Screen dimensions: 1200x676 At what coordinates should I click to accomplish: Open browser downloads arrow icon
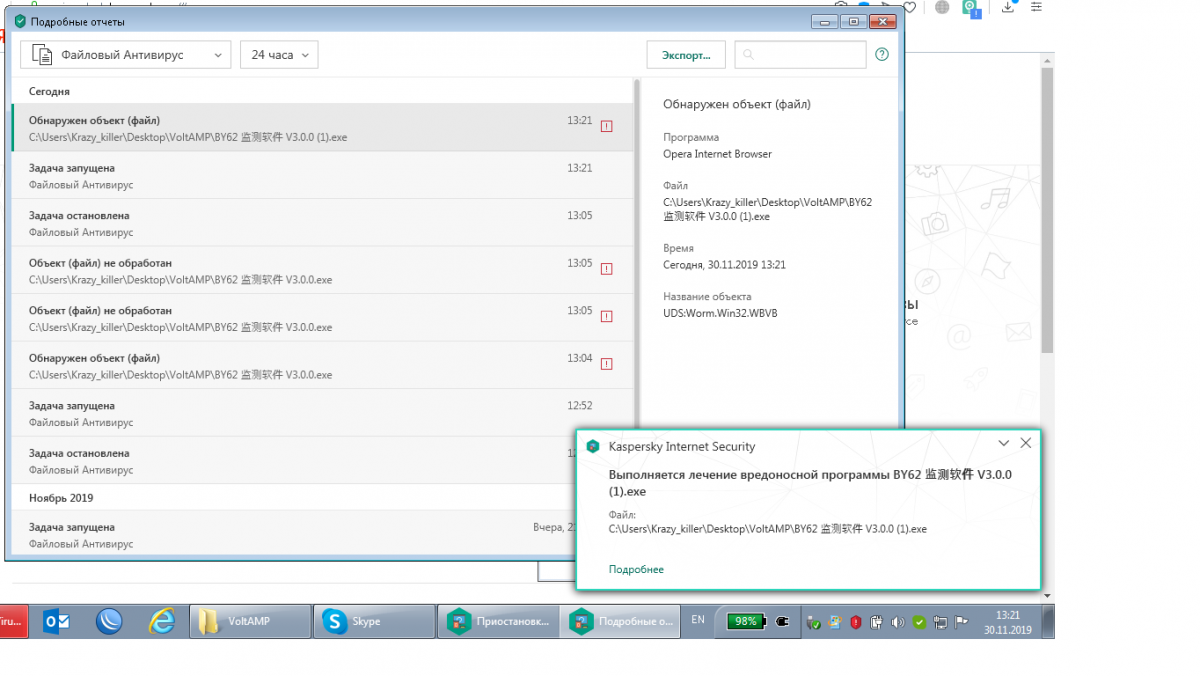click(x=1008, y=6)
